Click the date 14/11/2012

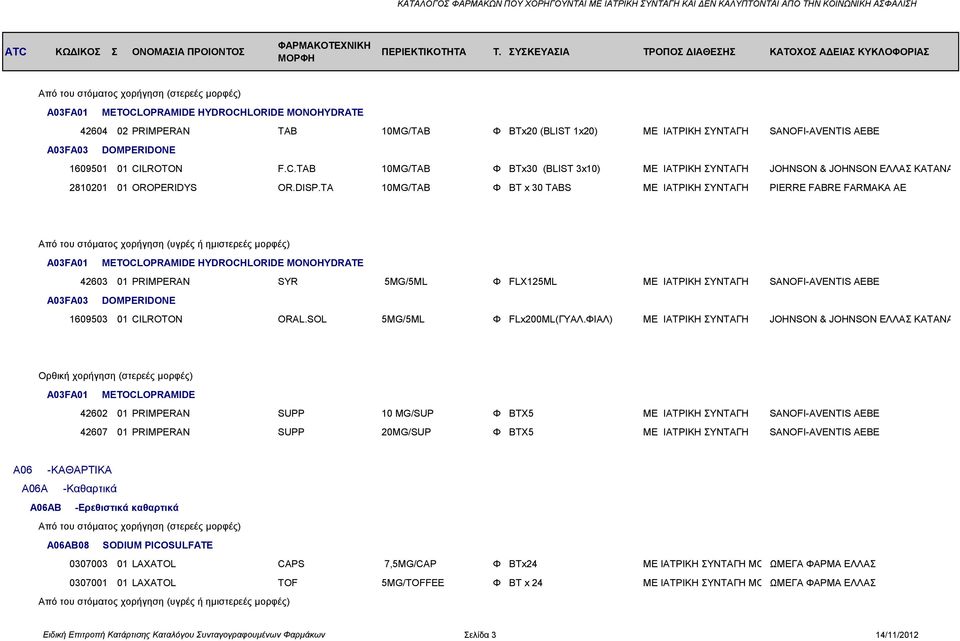[897, 635]
